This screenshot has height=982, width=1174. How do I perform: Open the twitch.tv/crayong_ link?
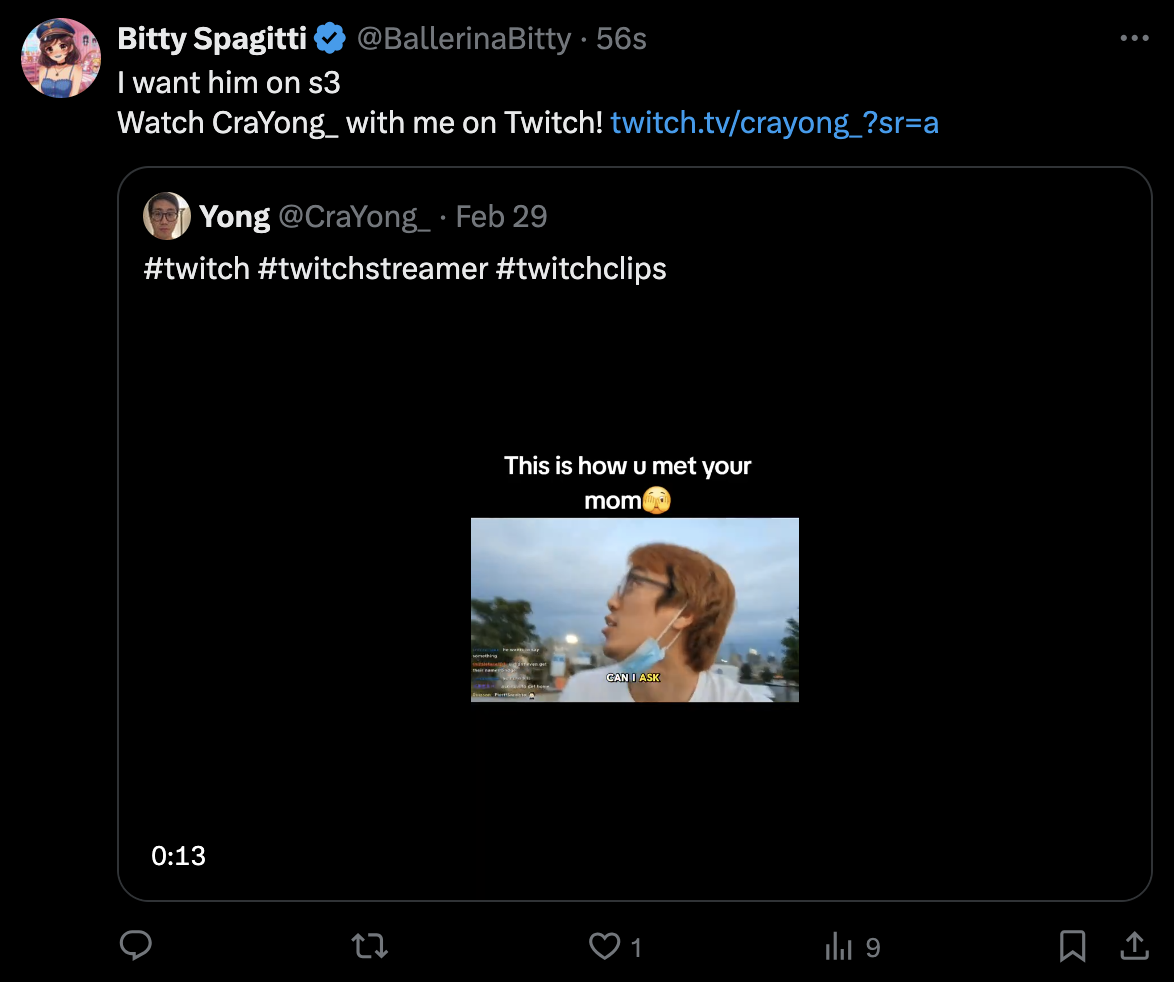pyautogui.click(x=774, y=123)
